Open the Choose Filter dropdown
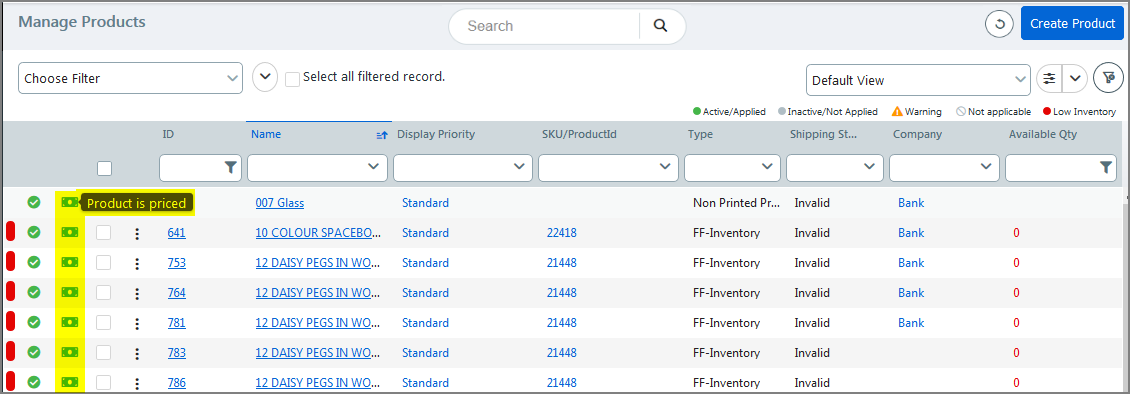 click(x=130, y=78)
